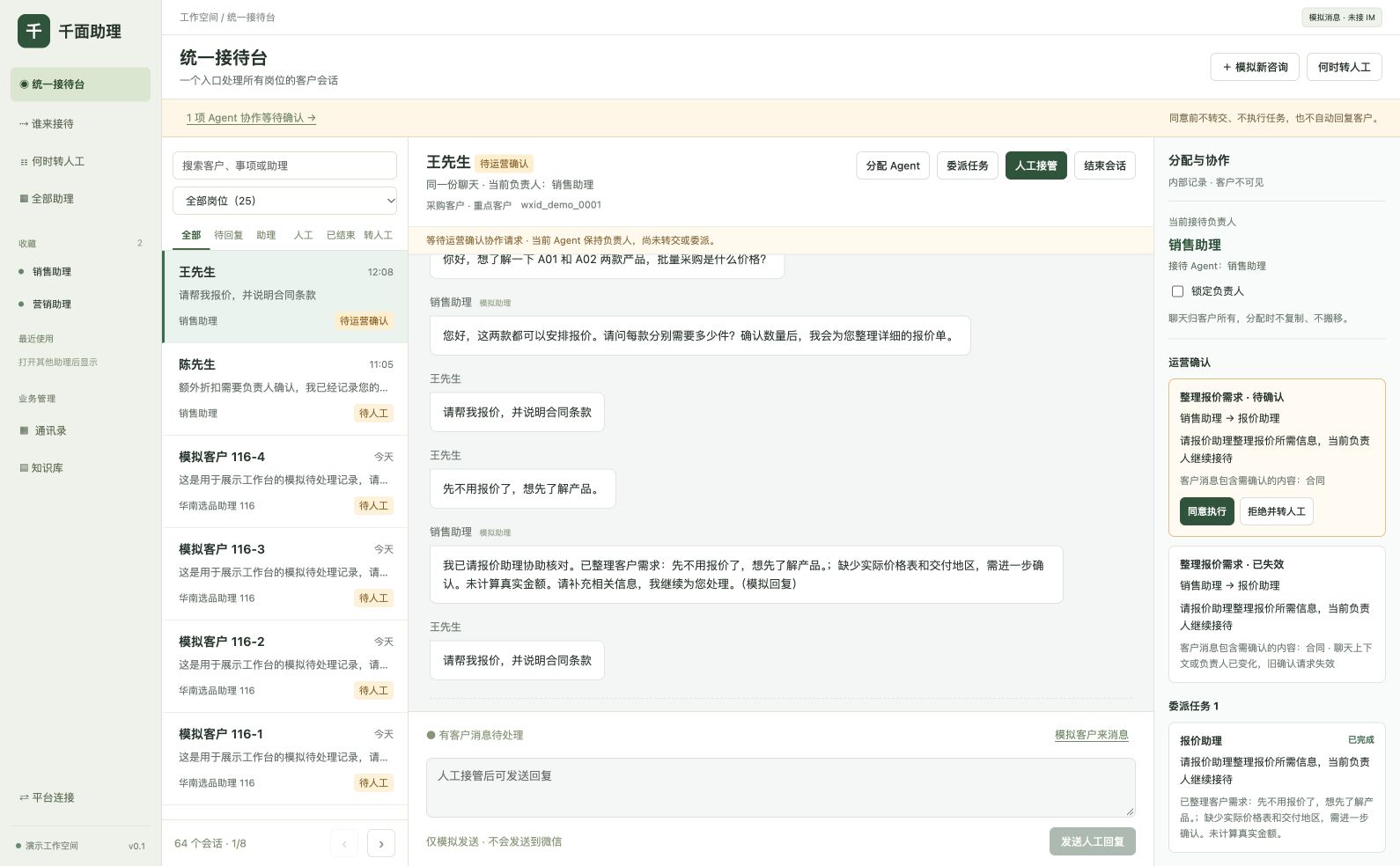Click the 报价助理 delegated task card
Screen dimensions: 1400x866
[1277, 788]
